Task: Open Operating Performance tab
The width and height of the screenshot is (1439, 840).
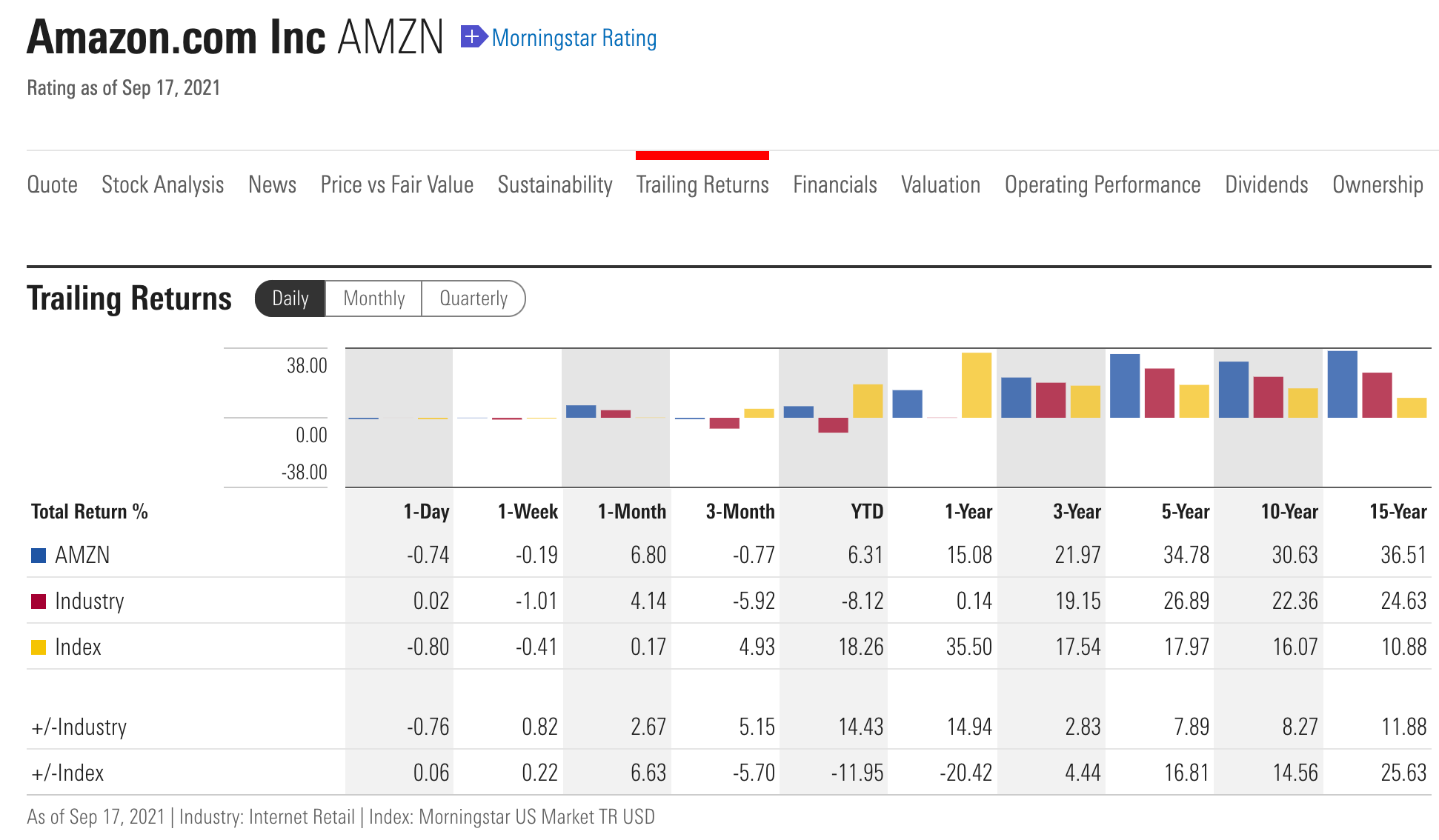Action: pyautogui.click(x=1103, y=184)
